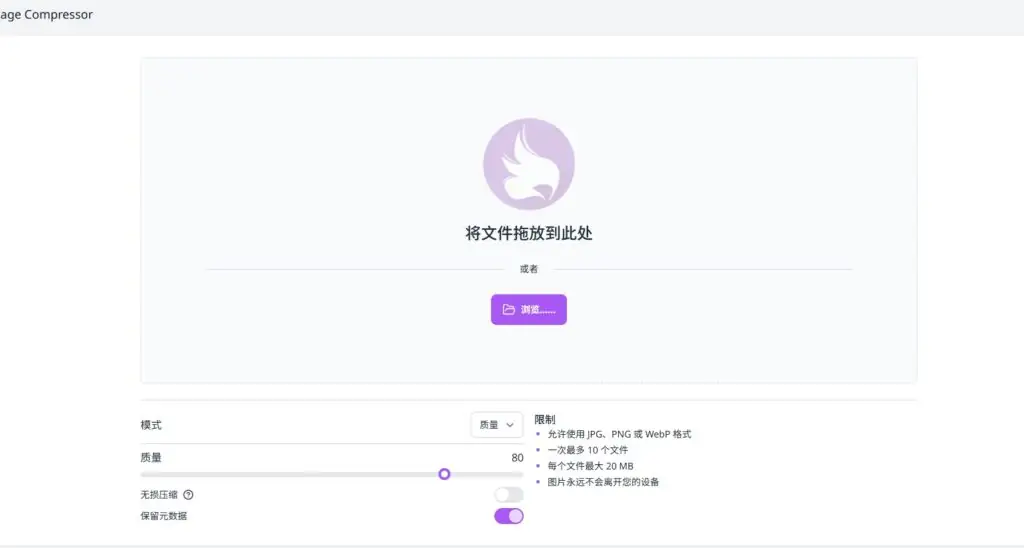
Task: Click the 质量 slider label
Action: point(151,458)
